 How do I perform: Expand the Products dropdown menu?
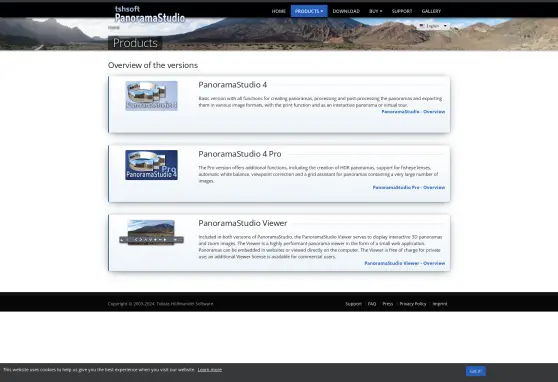(309, 11)
